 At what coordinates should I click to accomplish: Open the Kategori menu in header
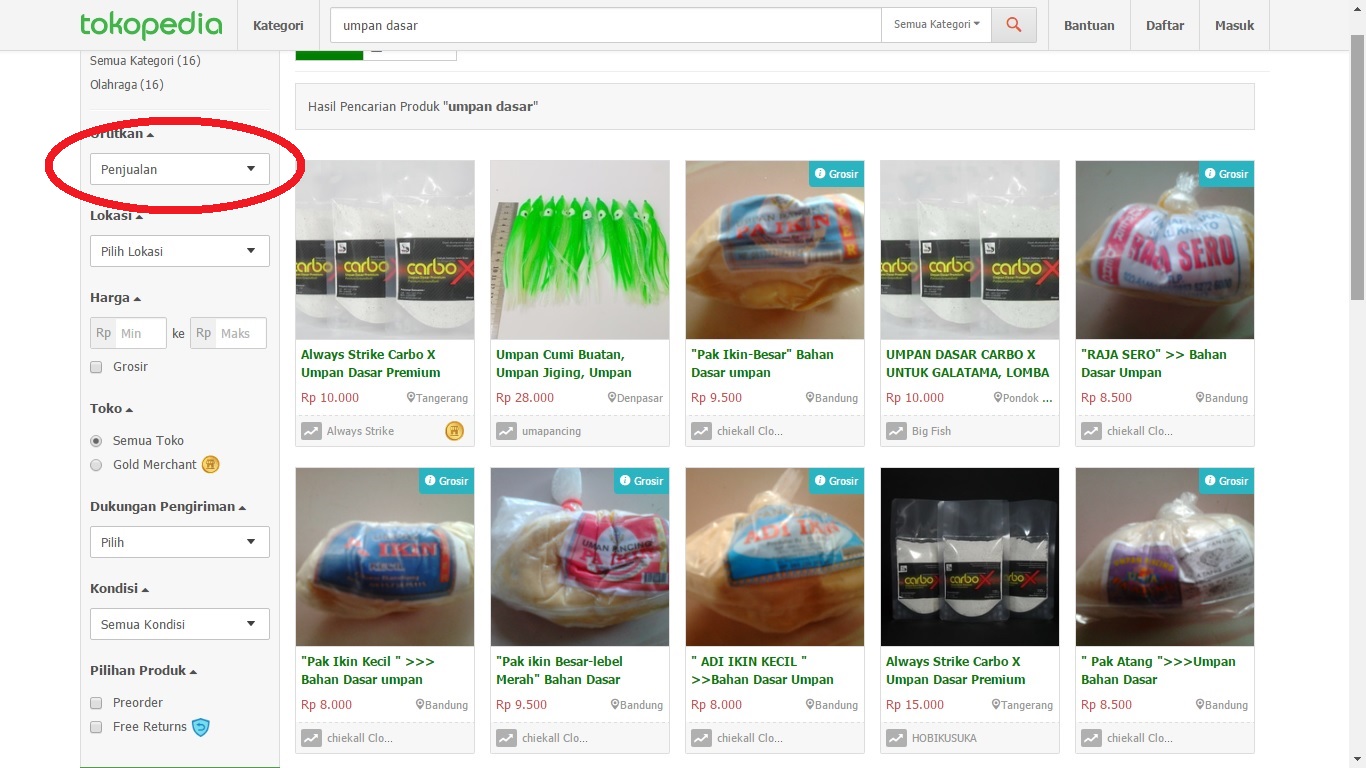click(x=278, y=25)
